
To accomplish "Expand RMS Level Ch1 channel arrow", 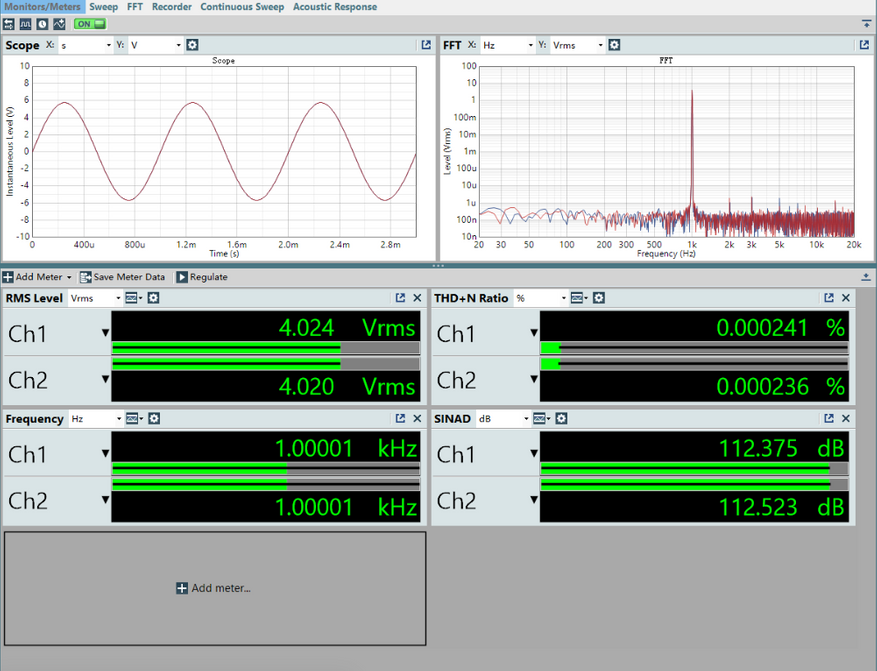I will 105,334.
